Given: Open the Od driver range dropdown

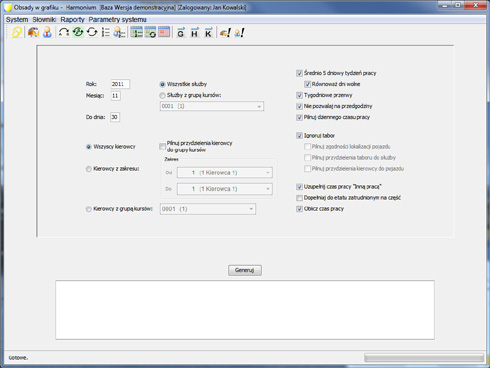Looking at the screenshot, I should pos(225,173).
